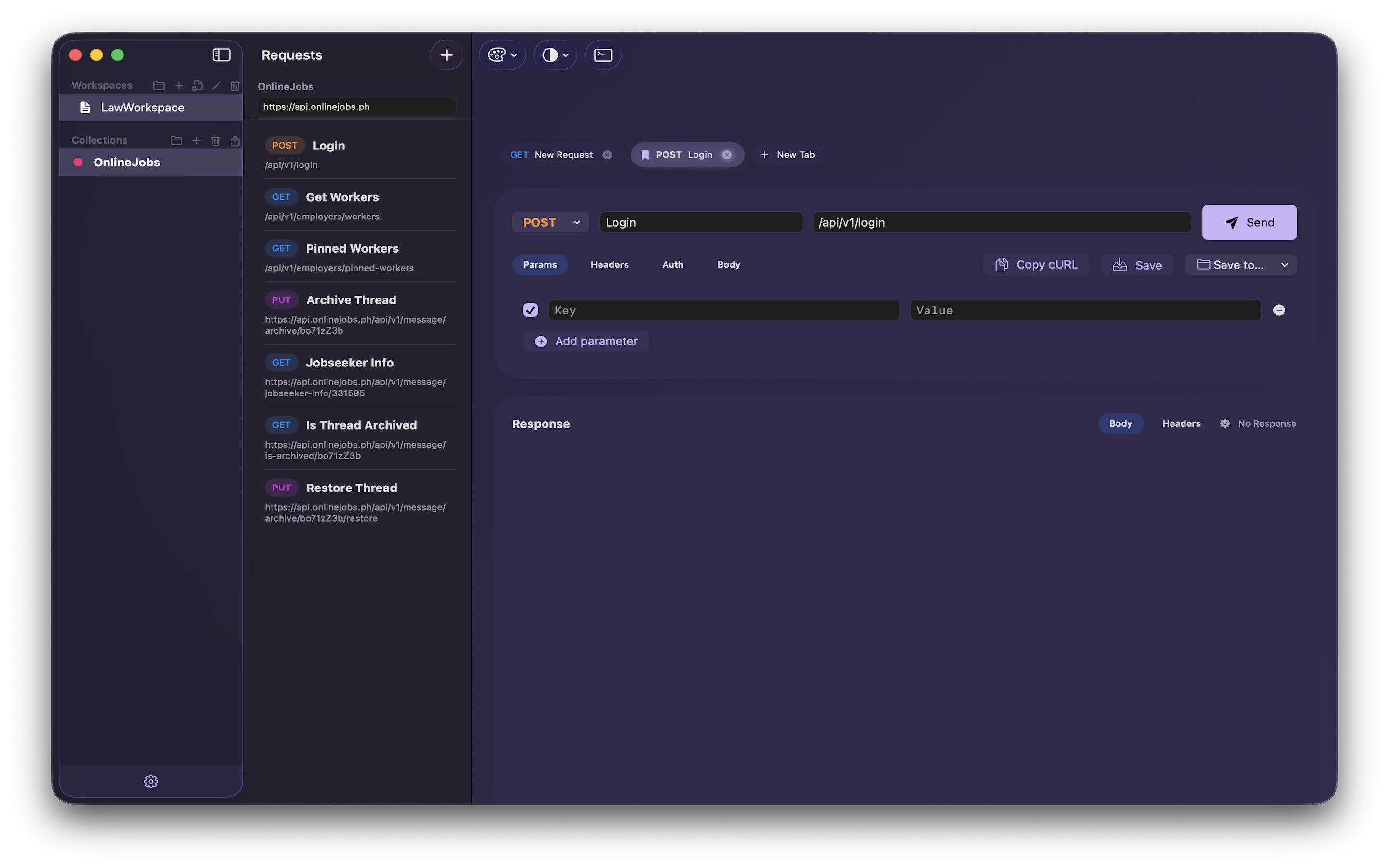
Task: Delete the workspace via the trash icon
Action: click(235, 85)
